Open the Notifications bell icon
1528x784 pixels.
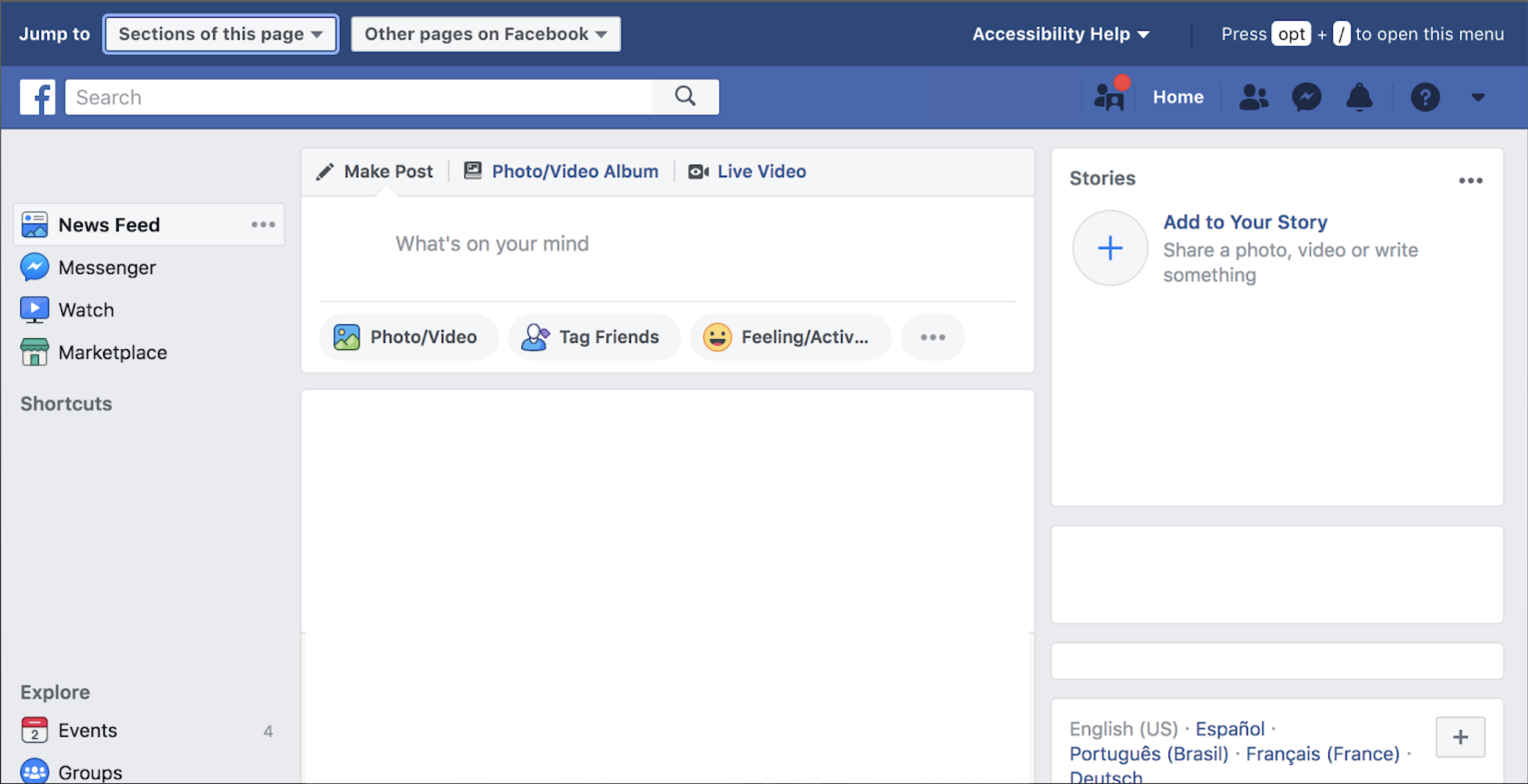pyautogui.click(x=1359, y=96)
